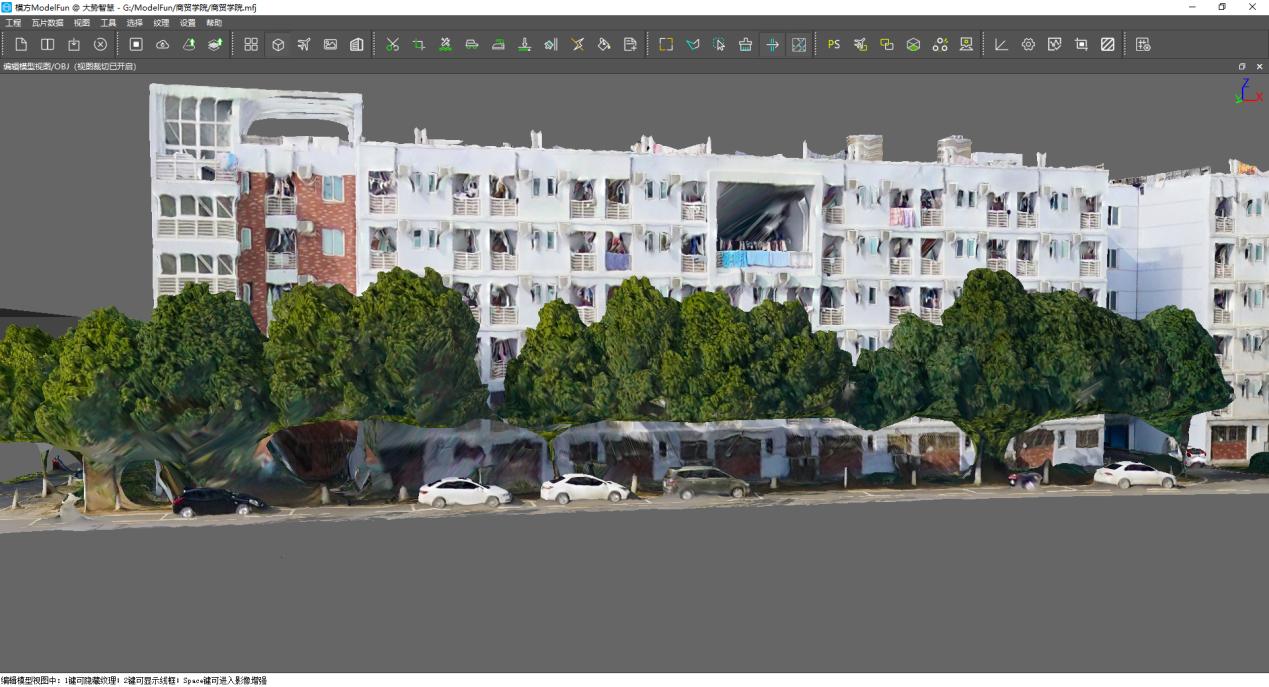Click the circled X close-project icon

coord(100,44)
